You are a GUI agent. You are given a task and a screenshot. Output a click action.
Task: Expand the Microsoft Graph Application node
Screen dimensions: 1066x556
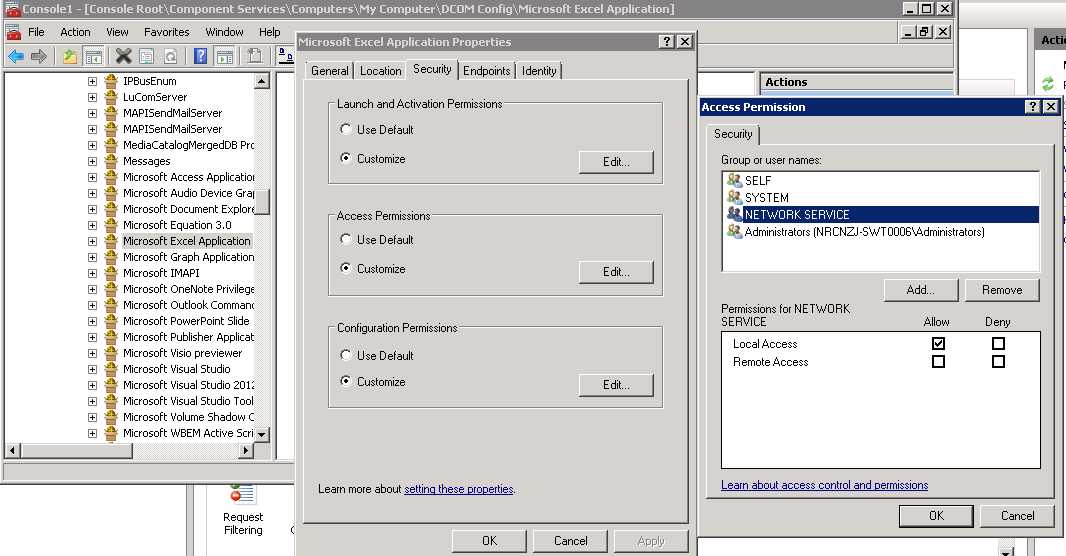tap(92, 257)
